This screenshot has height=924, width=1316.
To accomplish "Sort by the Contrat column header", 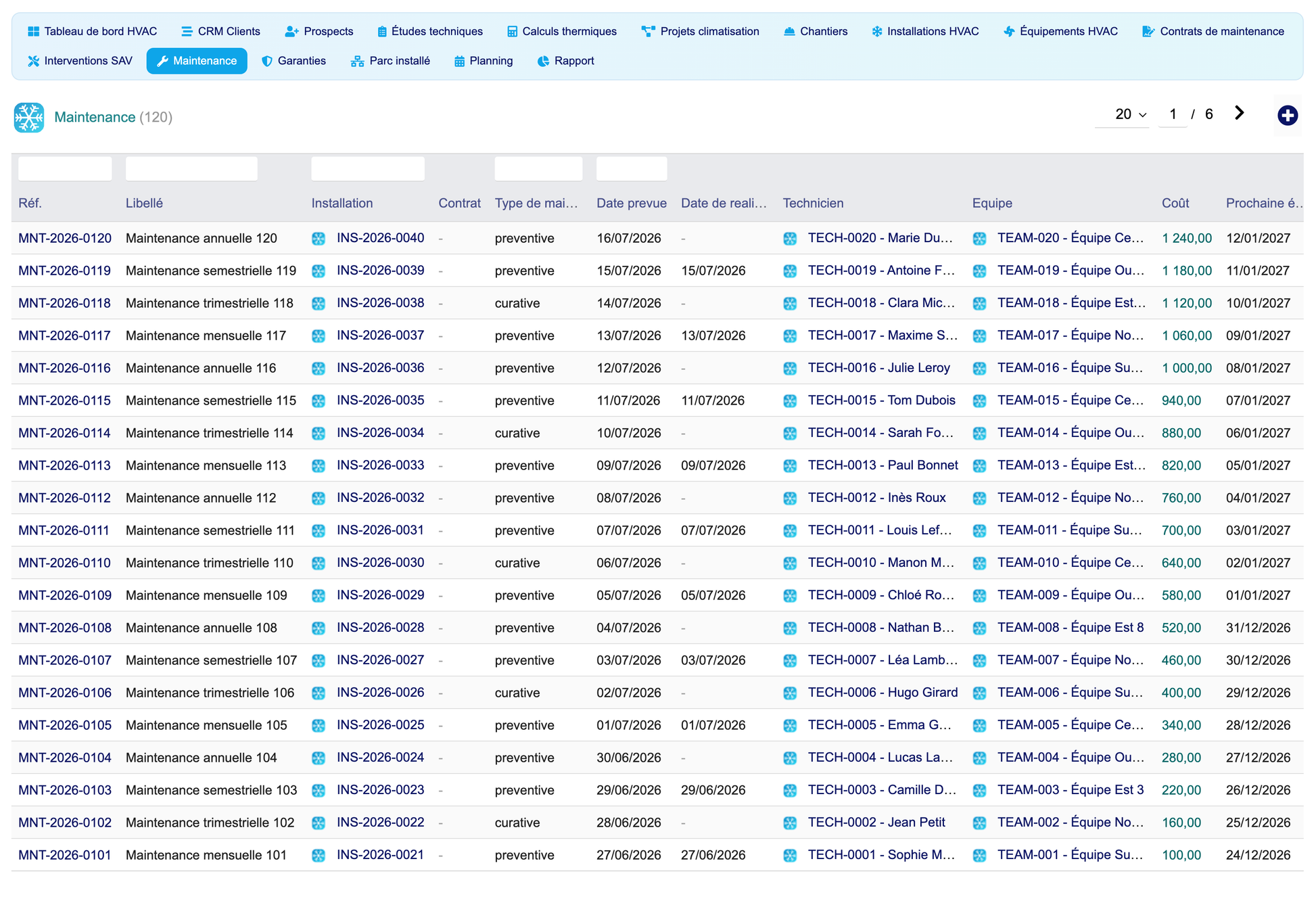I will pos(459,204).
